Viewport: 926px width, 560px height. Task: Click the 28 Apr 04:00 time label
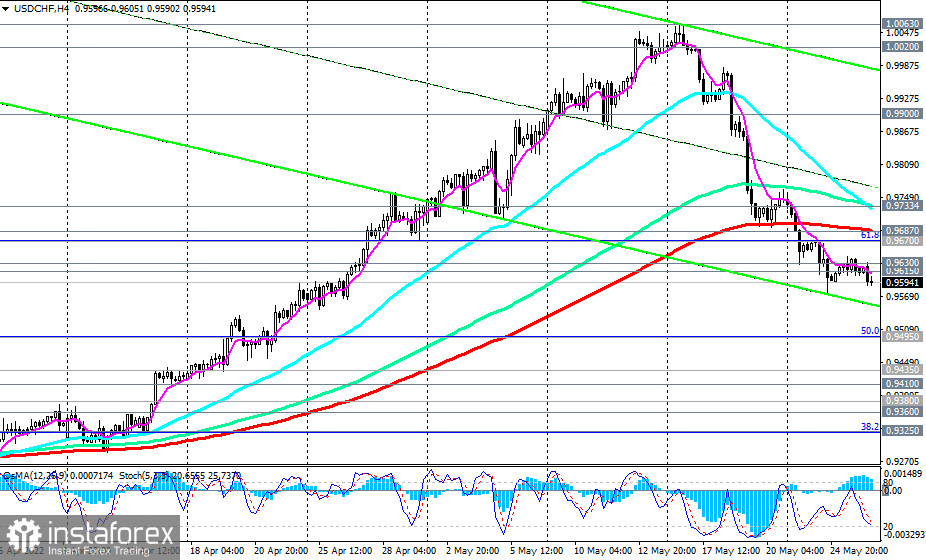coord(409,551)
